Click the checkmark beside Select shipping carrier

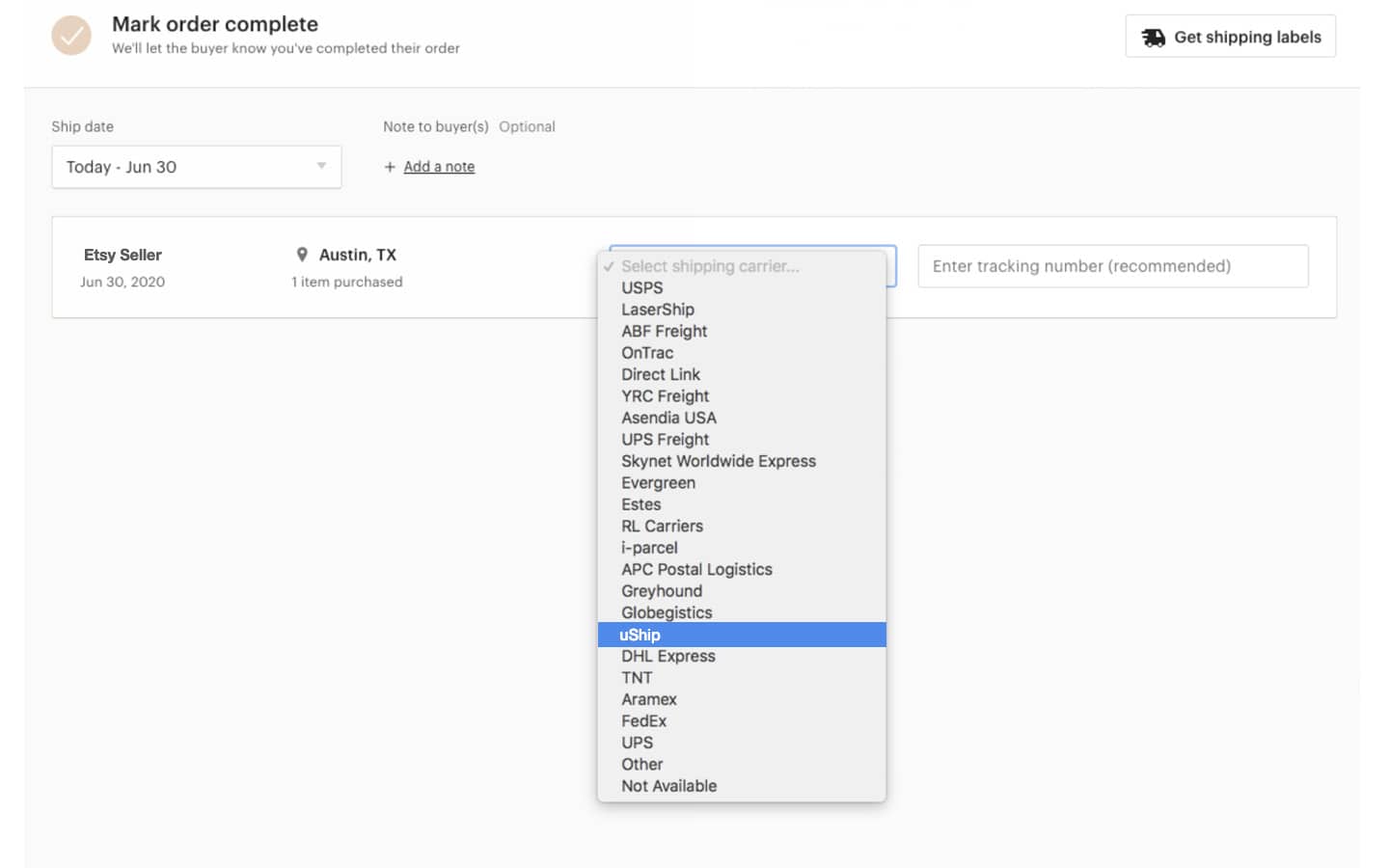pyautogui.click(x=609, y=266)
